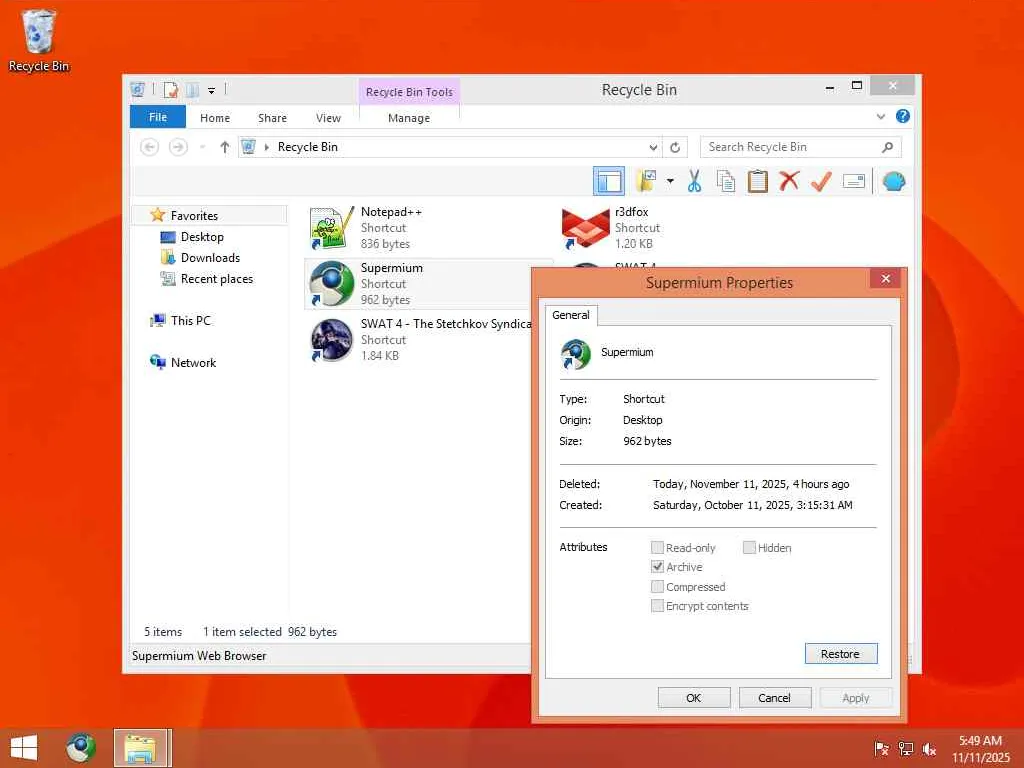This screenshot has width=1024, height=768.
Task: Click the File Explorer taskbar button
Action: coord(140,748)
